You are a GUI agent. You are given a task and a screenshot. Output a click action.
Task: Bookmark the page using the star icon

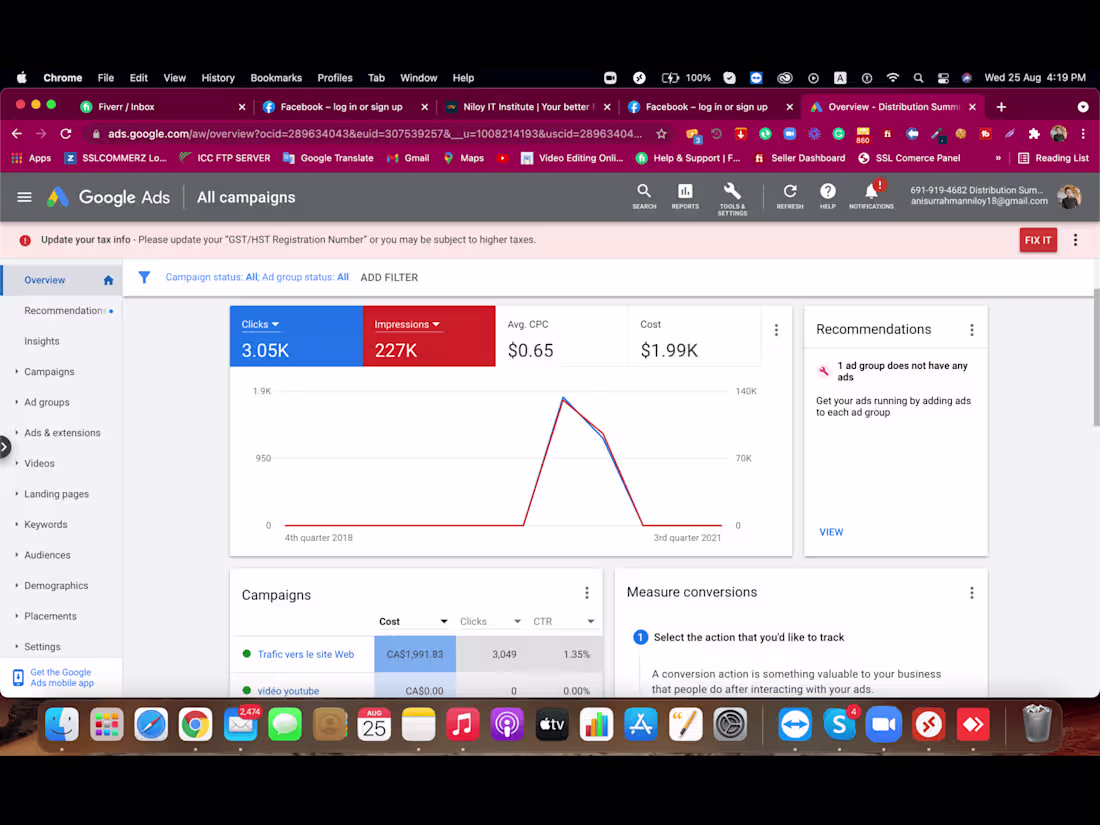[x=661, y=132]
